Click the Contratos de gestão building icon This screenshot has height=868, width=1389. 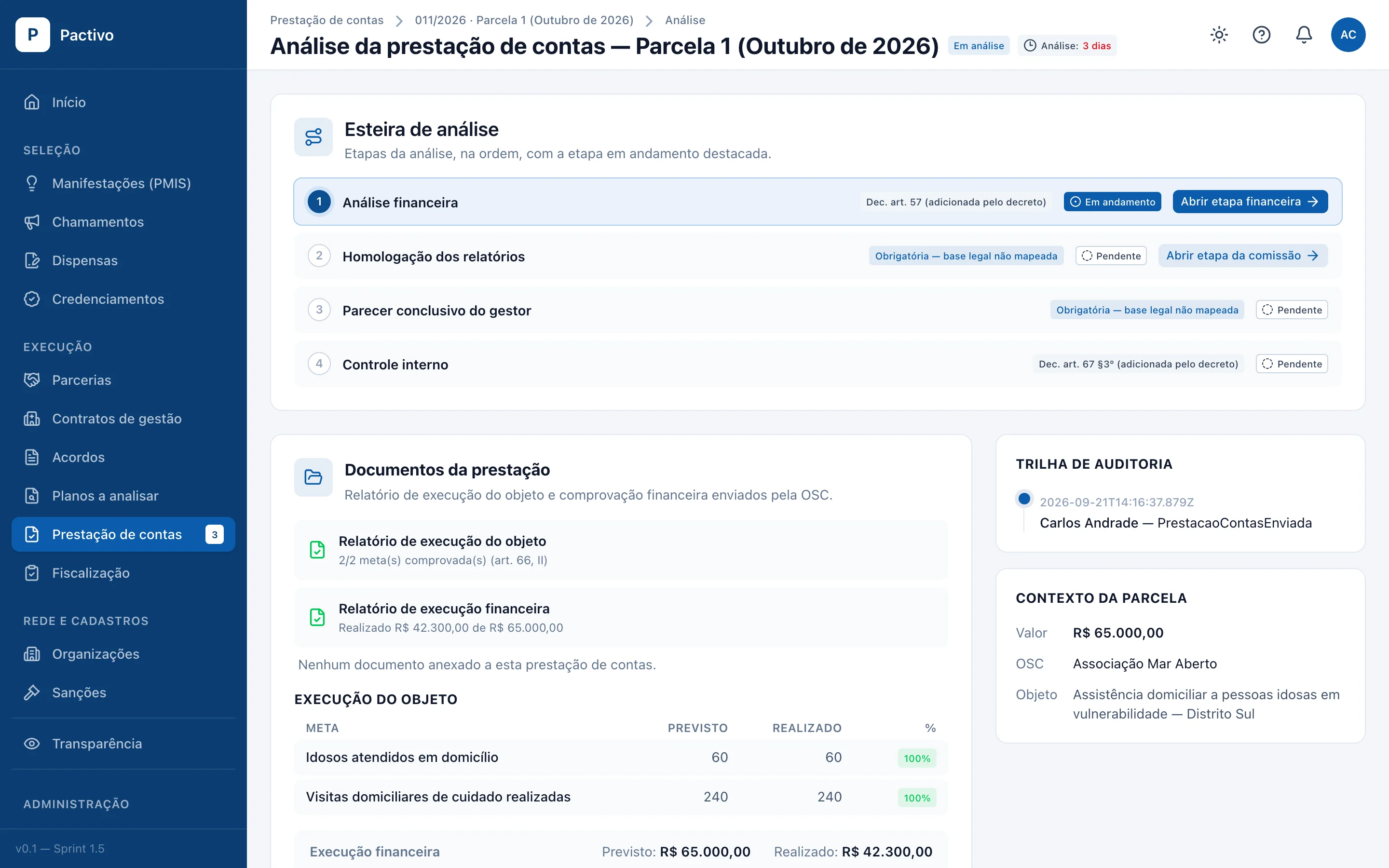32,419
